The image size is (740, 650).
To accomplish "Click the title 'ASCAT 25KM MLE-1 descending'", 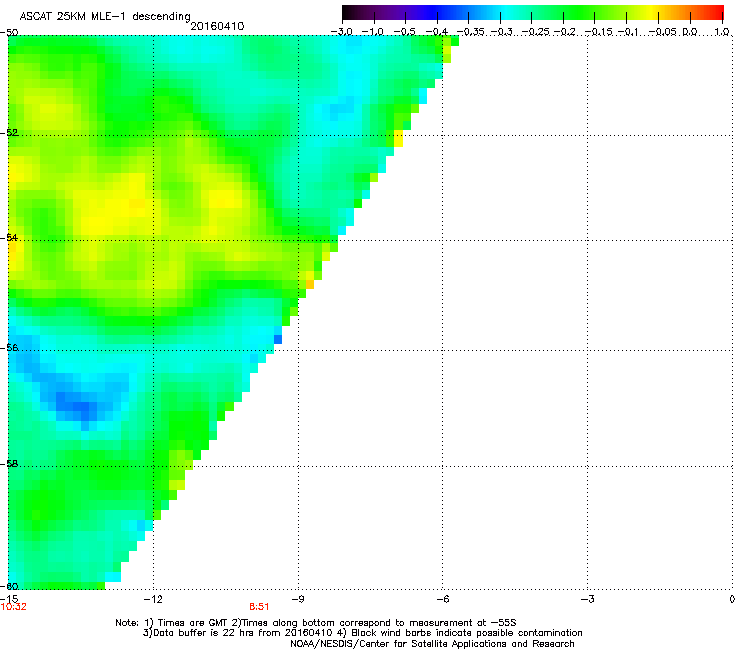I will (105, 17).
